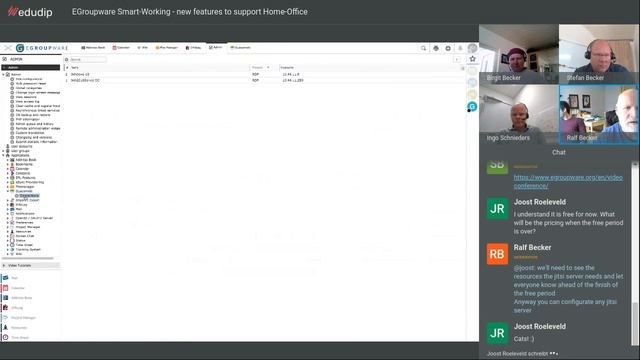This screenshot has height=360, width=640.
Task: Select the second connection row with RDP
Action: pos(264,81)
